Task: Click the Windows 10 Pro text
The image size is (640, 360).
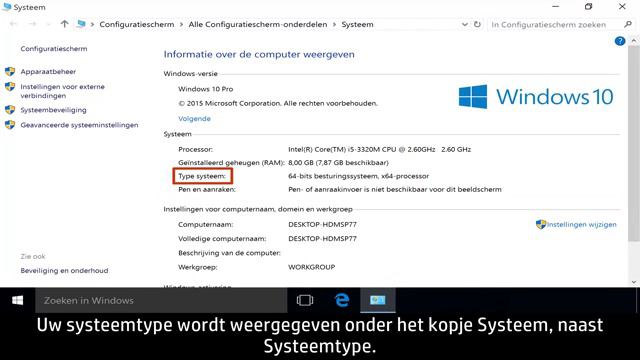Action: tap(206, 89)
